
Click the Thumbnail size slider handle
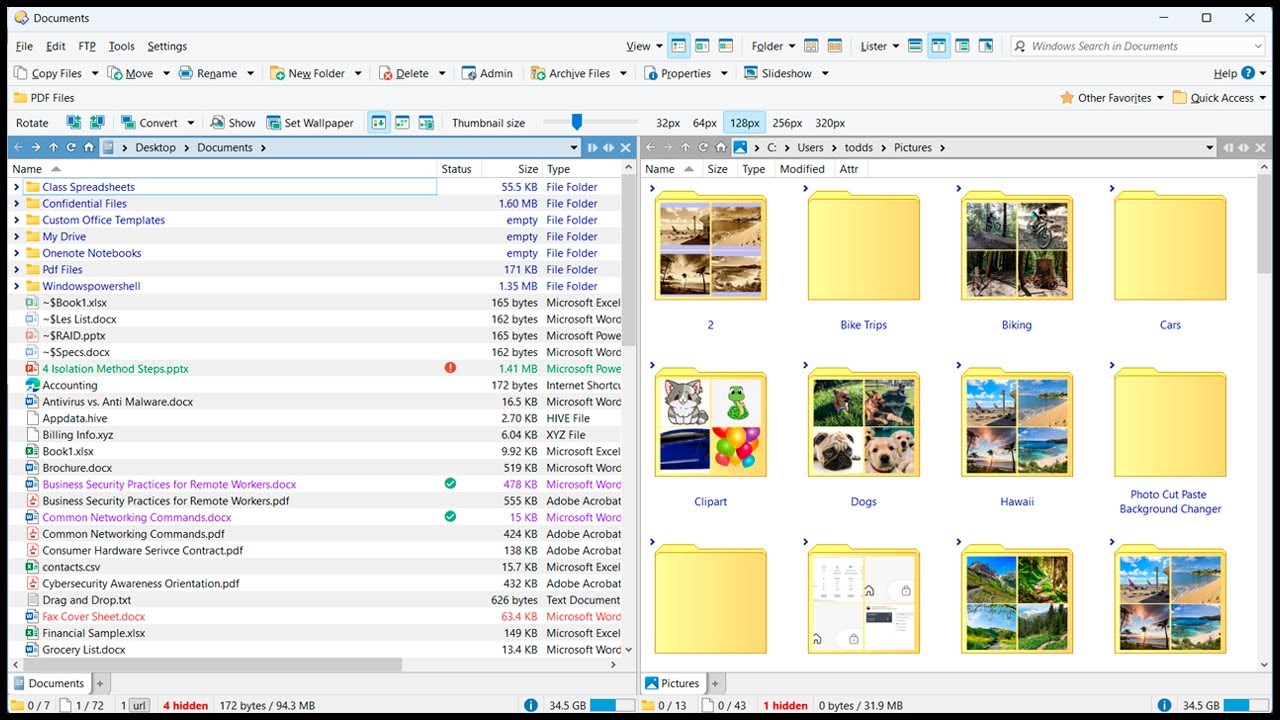pos(577,122)
